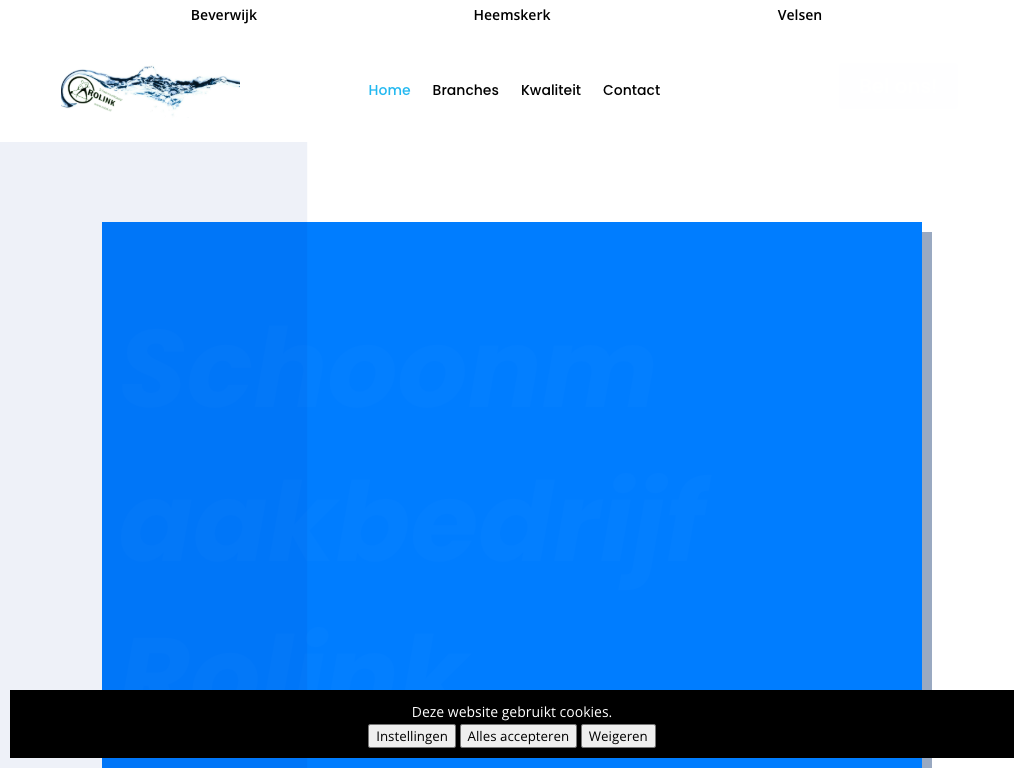Click the blue hero banner panel
Image resolution: width=1024 pixels, height=768 pixels.
click(780, 300)
